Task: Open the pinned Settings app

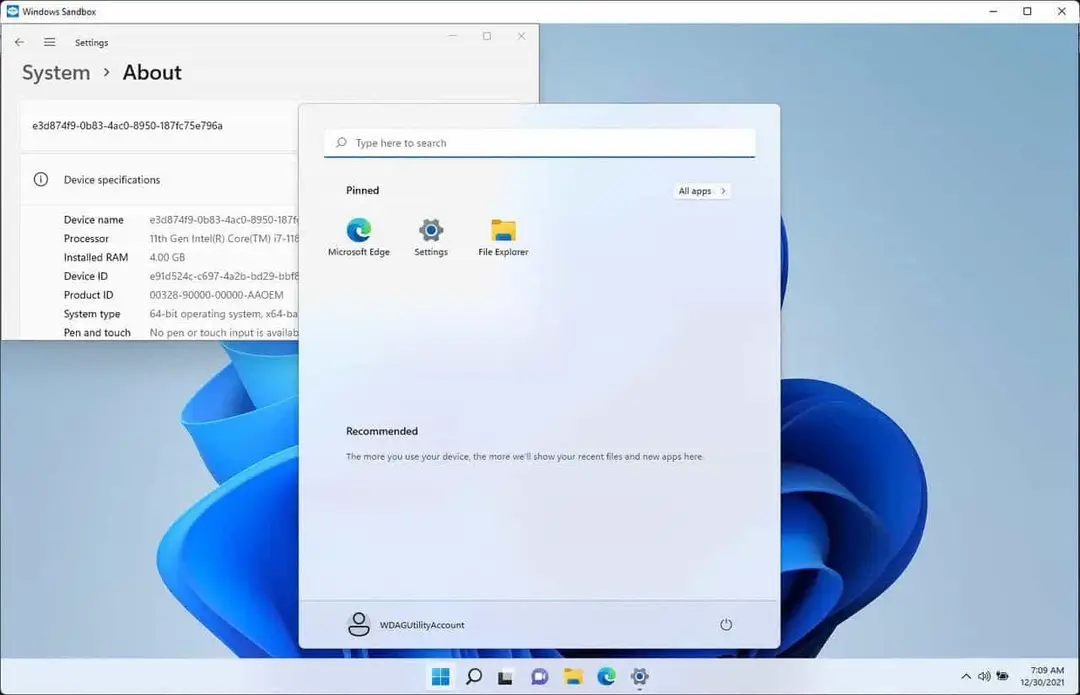Action: (431, 236)
